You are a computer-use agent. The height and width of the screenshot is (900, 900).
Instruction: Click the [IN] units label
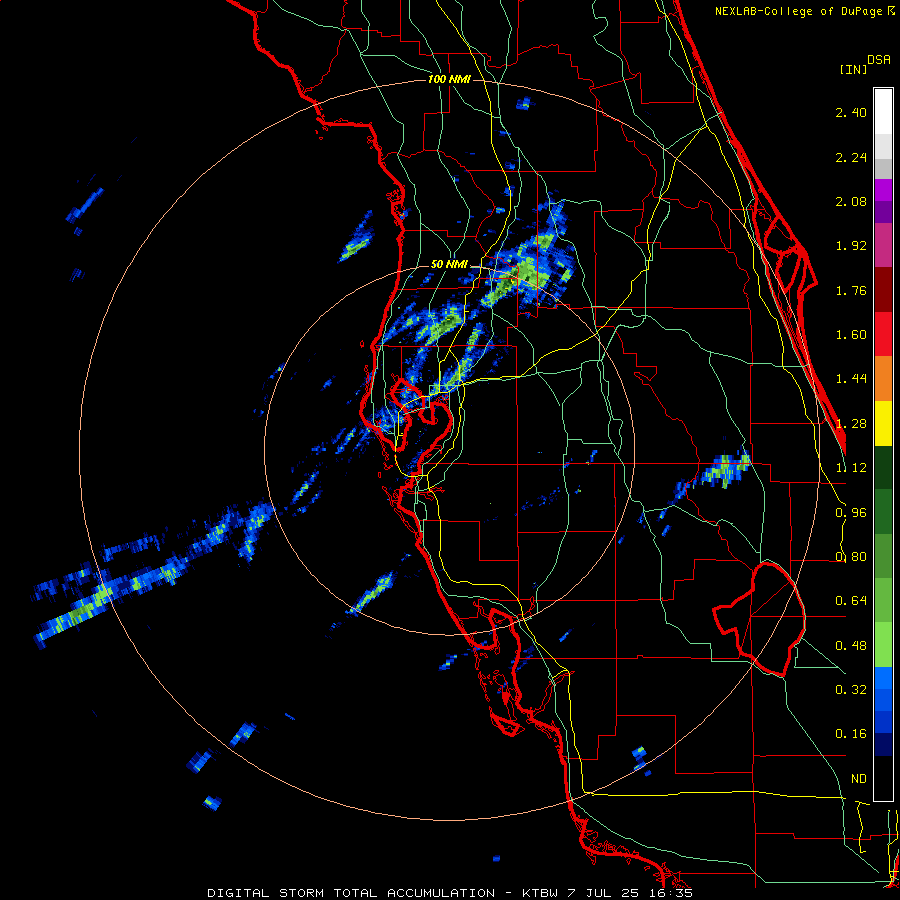tap(853, 69)
